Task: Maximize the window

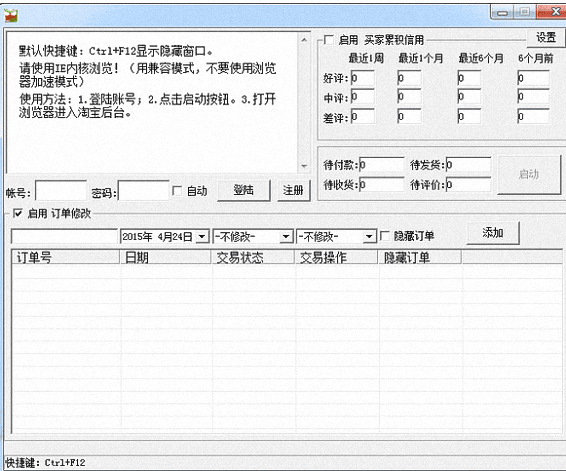Action: [524, 13]
